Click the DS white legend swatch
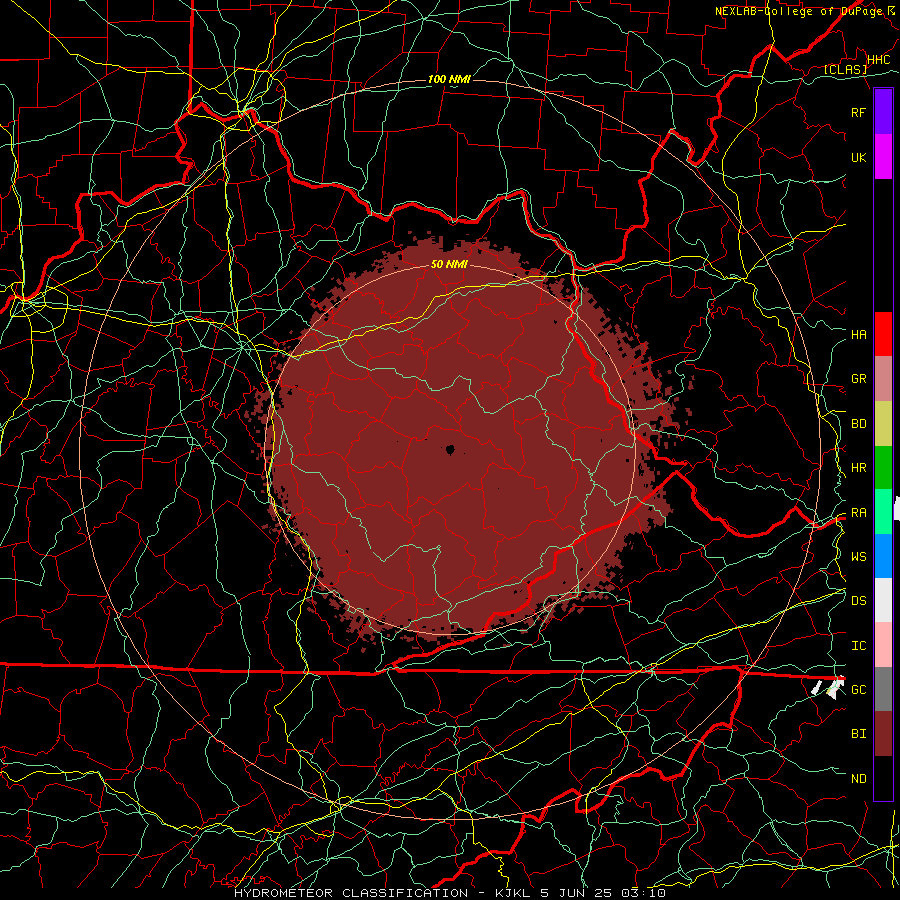 click(x=883, y=600)
